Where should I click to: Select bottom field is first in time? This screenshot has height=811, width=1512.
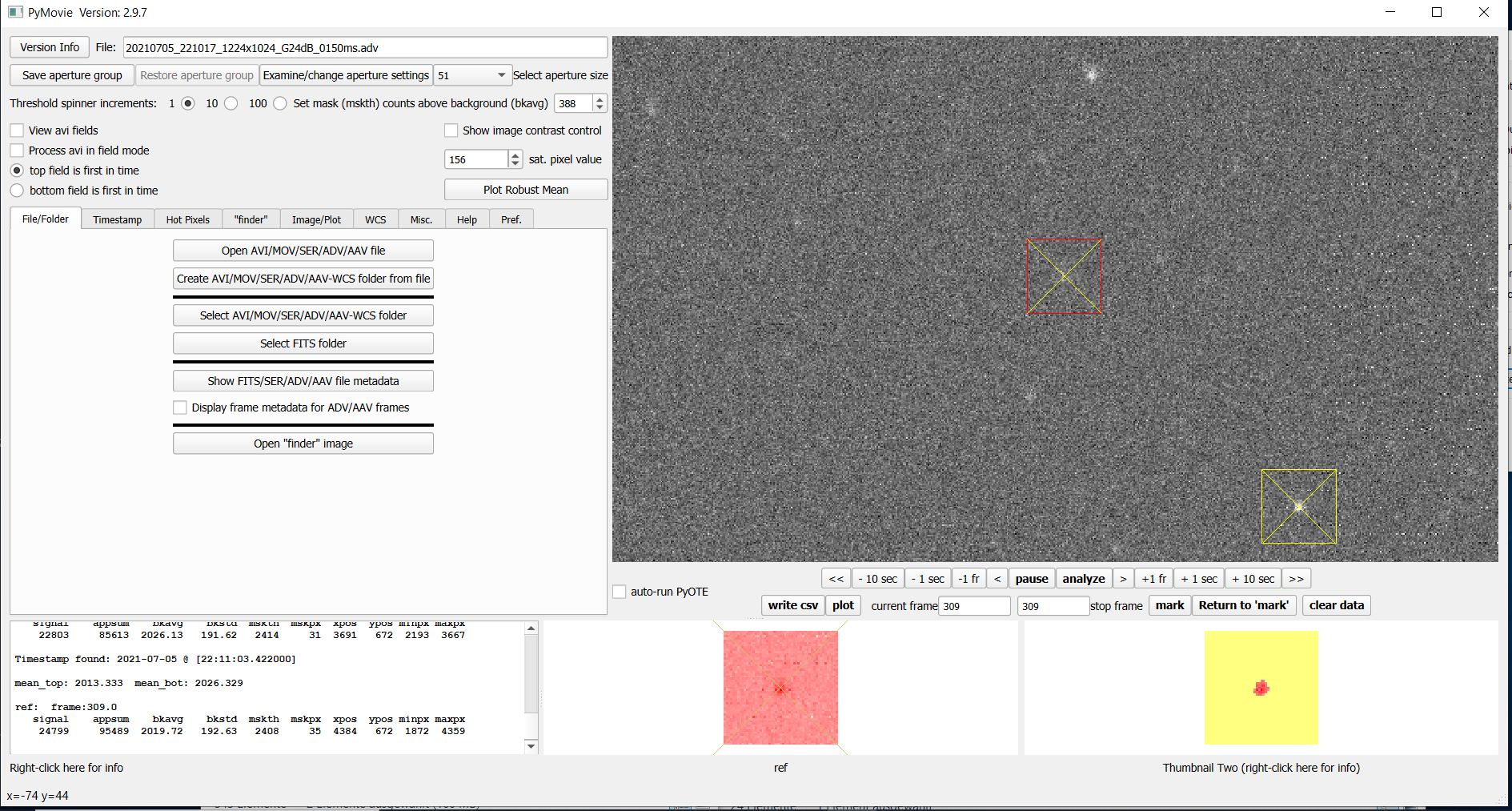click(x=18, y=191)
